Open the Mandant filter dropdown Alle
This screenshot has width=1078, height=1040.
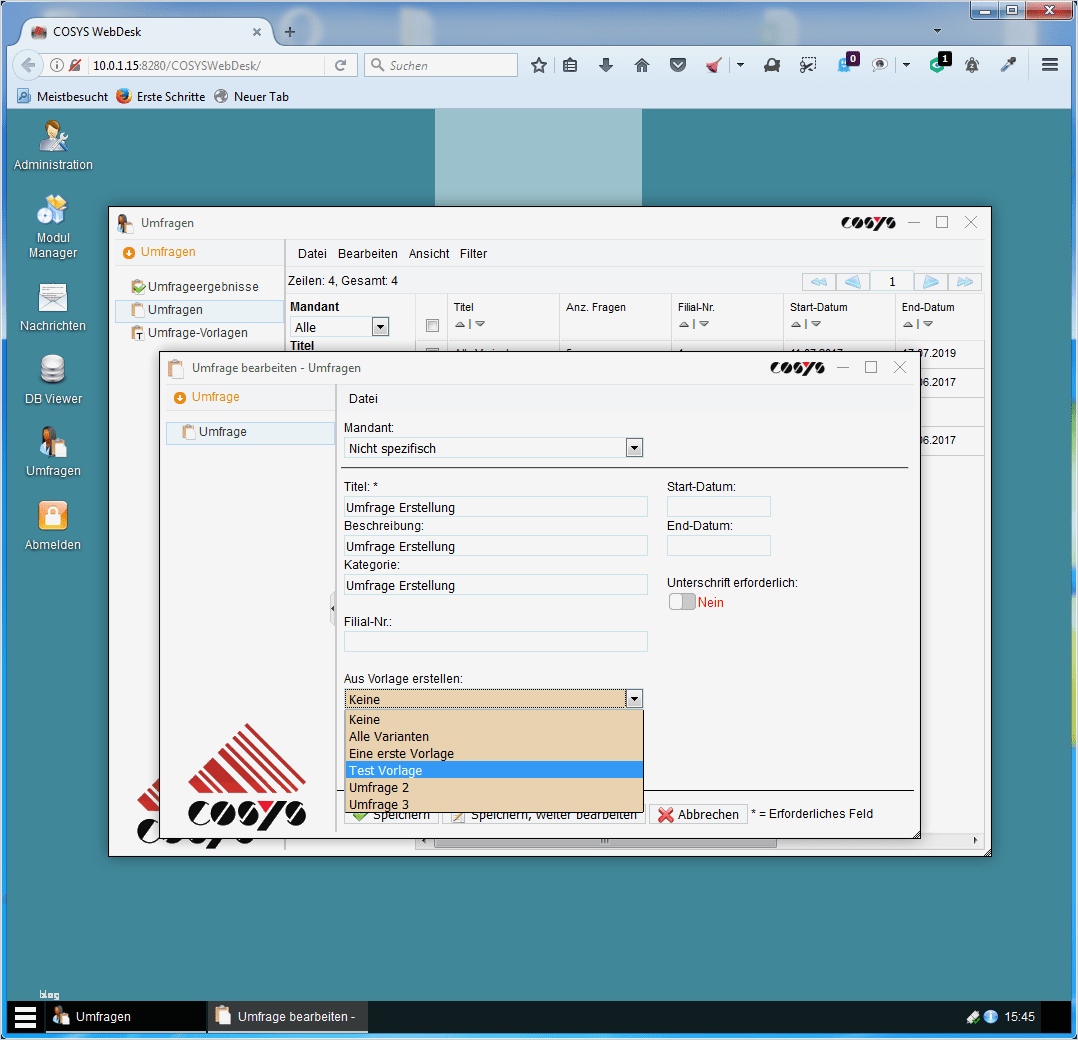(x=380, y=327)
